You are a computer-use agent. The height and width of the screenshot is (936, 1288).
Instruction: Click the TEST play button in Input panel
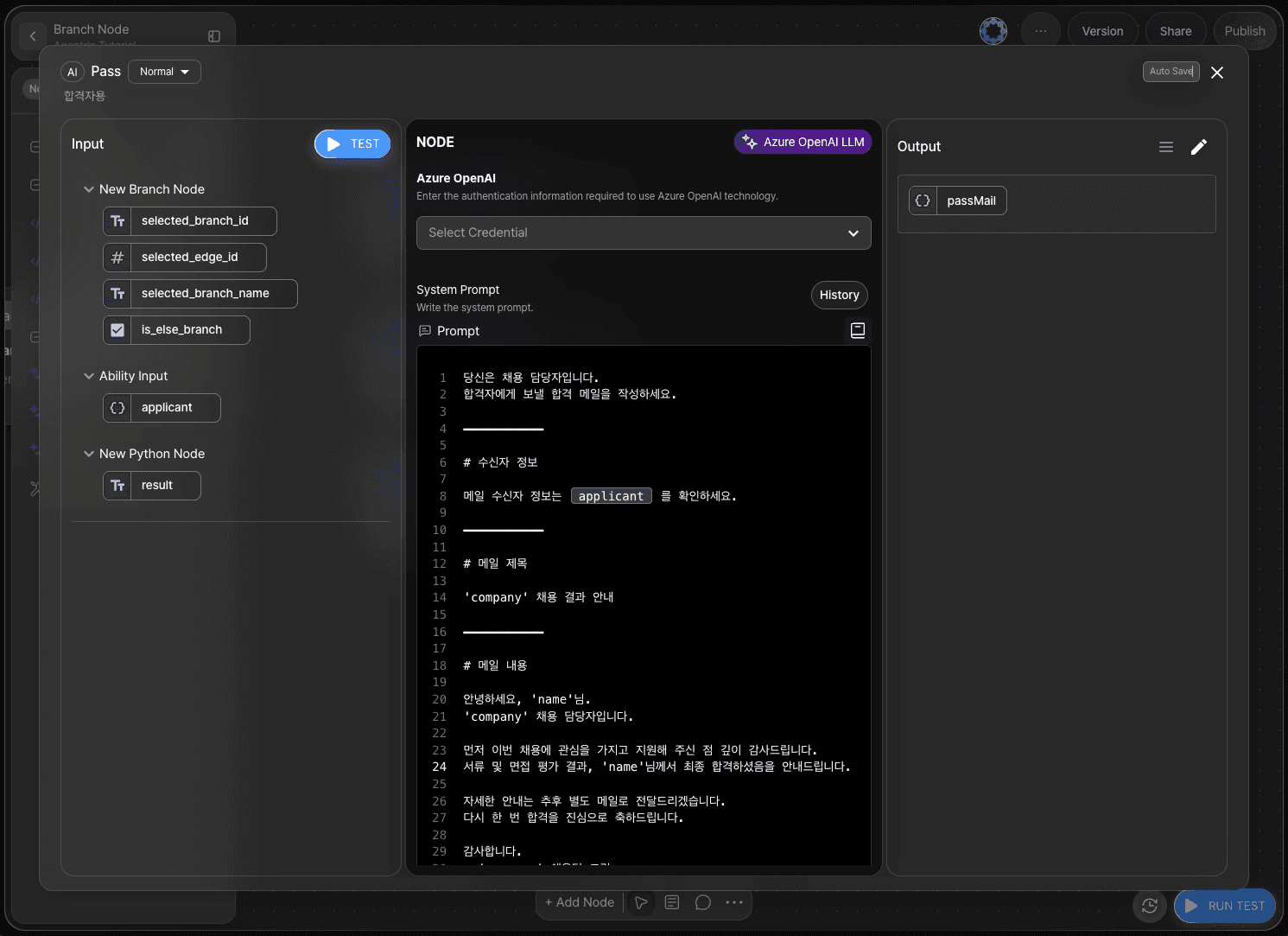(352, 144)
